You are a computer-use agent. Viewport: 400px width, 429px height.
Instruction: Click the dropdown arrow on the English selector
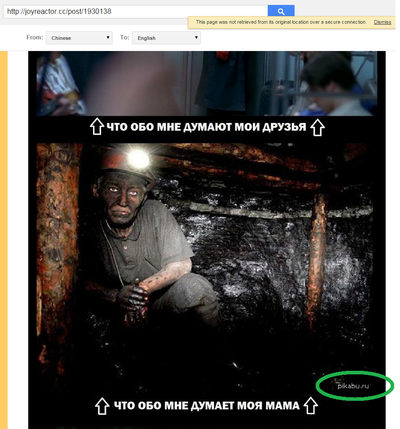pos(196,37)
